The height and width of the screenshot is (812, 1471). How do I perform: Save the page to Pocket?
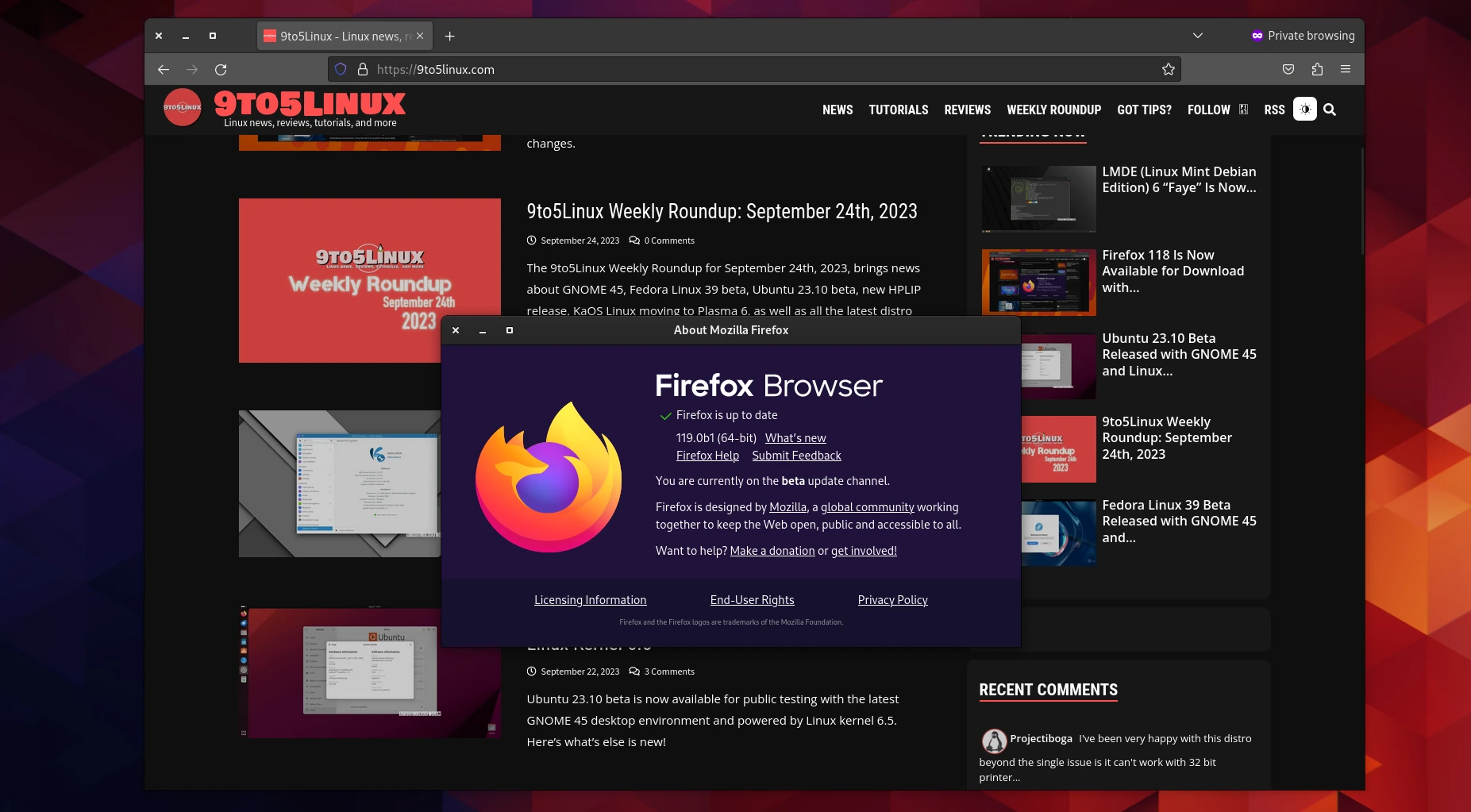point(1288,69)
